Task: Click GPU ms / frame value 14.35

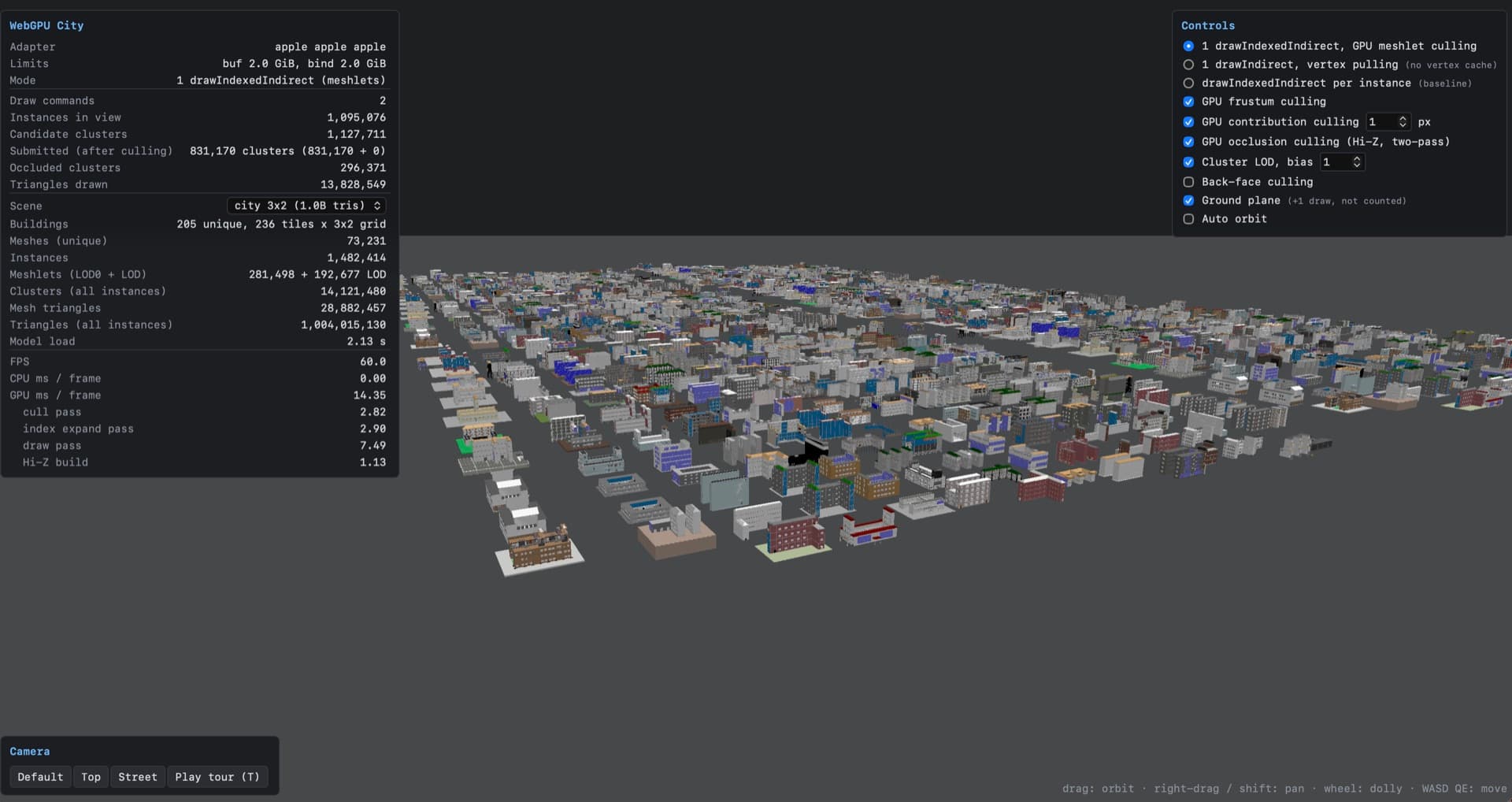Action: (x=369, y=395)
